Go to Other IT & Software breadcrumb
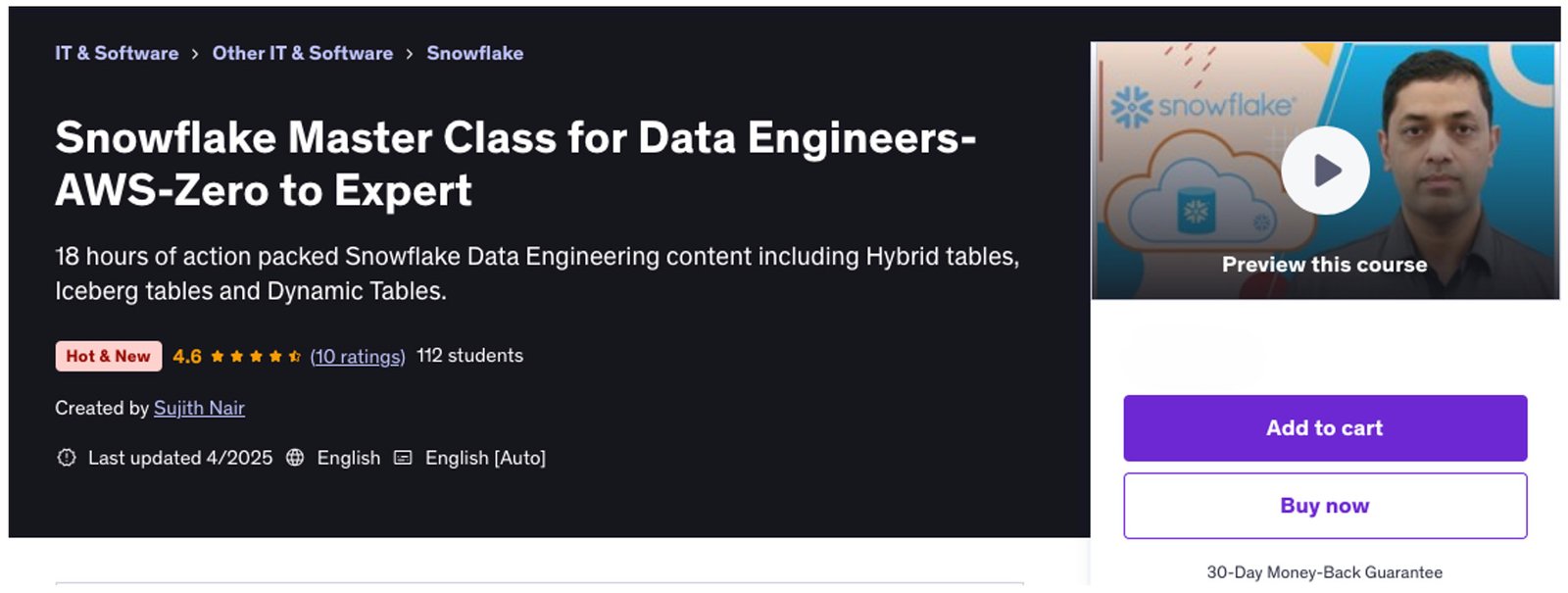This screenshot has height=593, width=1568. [x=302, y=53]
